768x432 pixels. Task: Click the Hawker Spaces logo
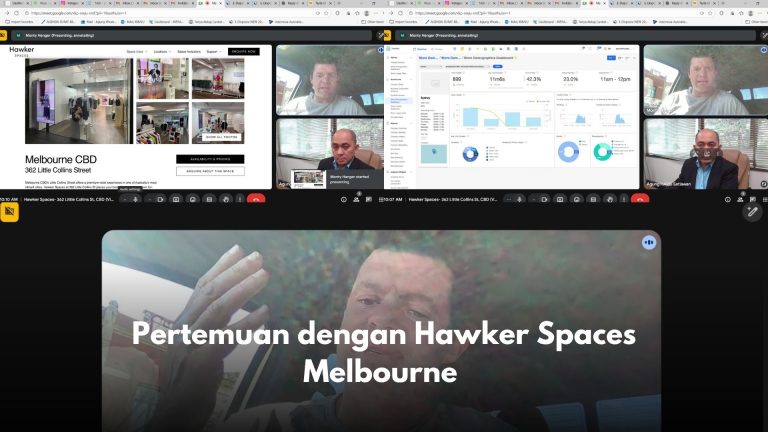point(22,51)
